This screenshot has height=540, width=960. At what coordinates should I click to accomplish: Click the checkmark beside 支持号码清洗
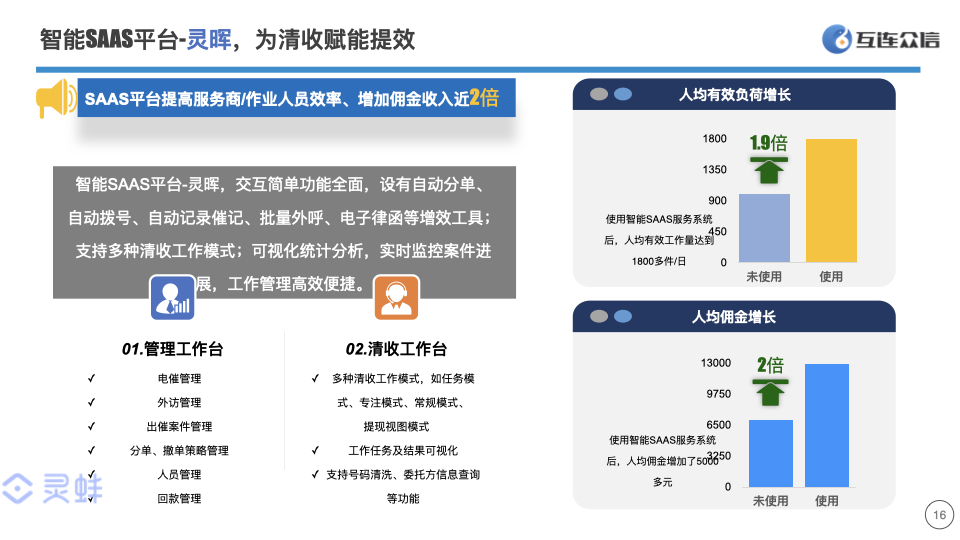pos(315,474)
